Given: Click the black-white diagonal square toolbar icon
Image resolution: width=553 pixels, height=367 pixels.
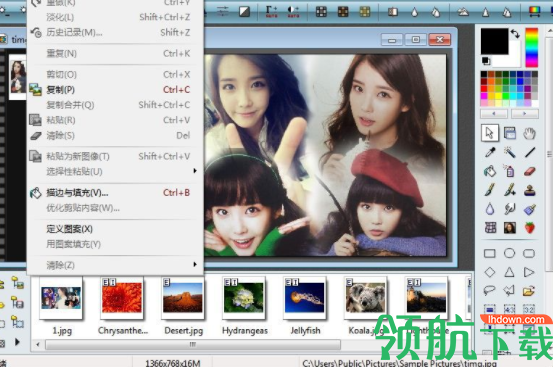Looking at the screenshot, I should click(x=244, y=12).
